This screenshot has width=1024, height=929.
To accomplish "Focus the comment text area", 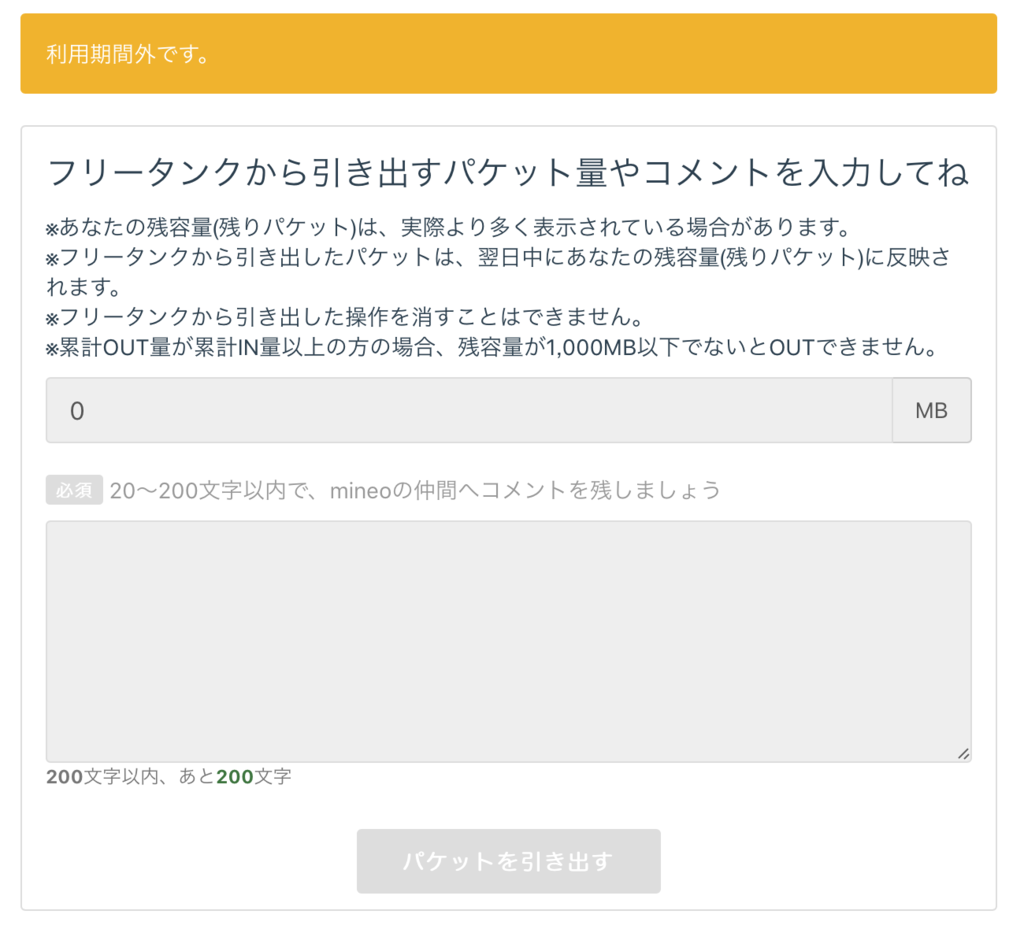I will click(x=509, y=641).
